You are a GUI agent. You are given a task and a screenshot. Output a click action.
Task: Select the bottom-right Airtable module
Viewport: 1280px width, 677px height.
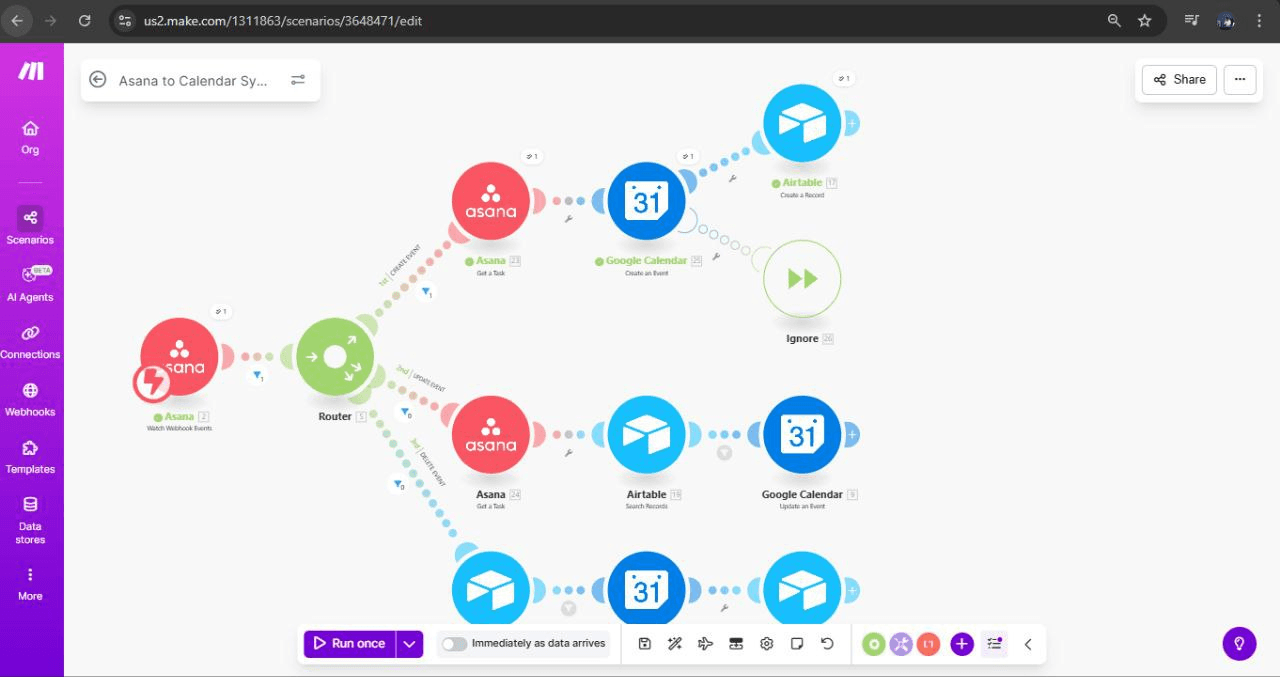coord(802,590)
